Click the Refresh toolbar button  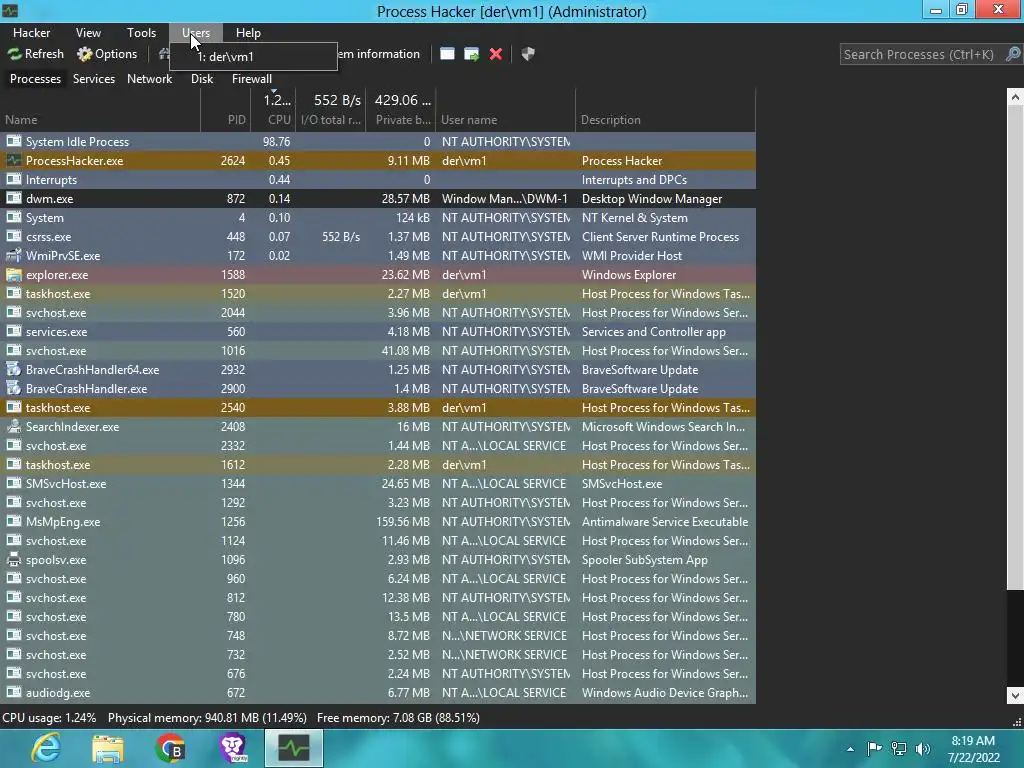36,54
